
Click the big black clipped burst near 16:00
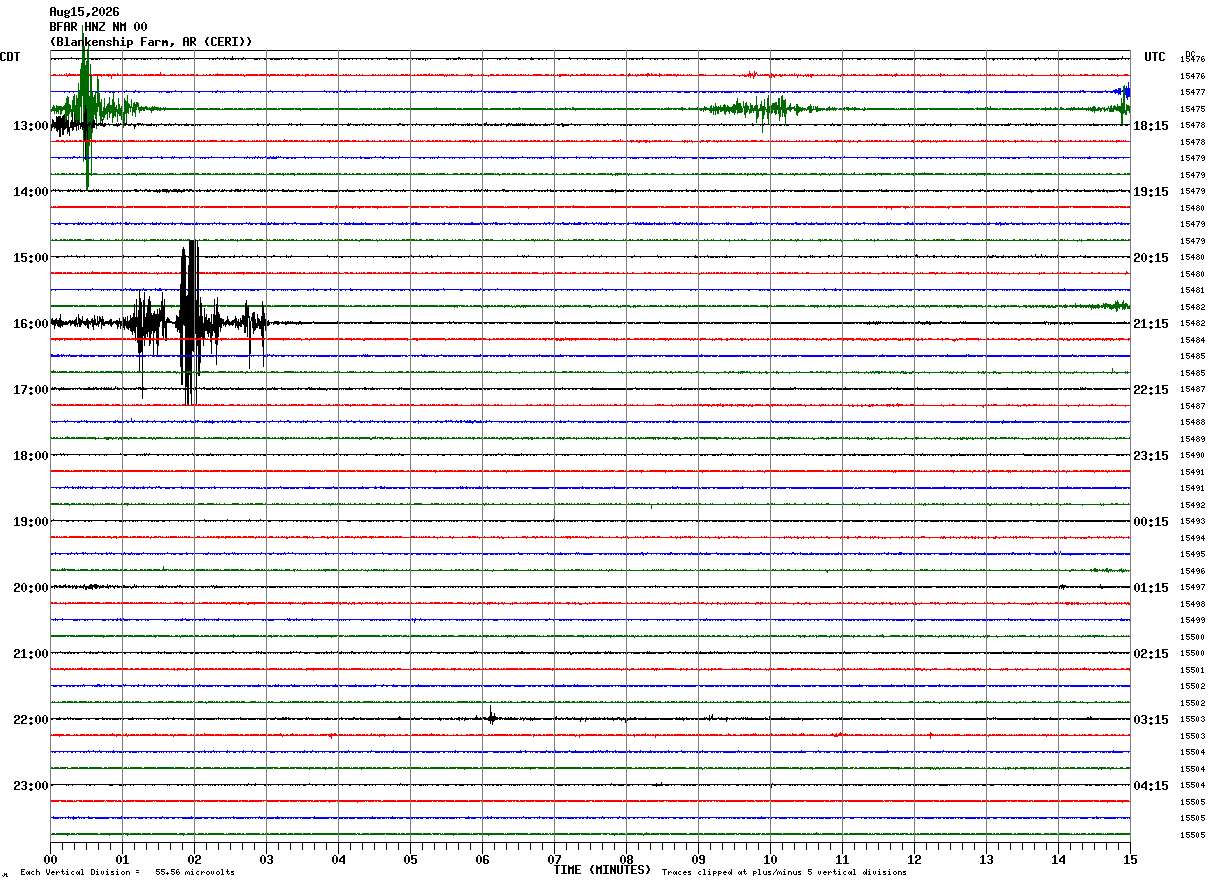(x=189, y=322)
